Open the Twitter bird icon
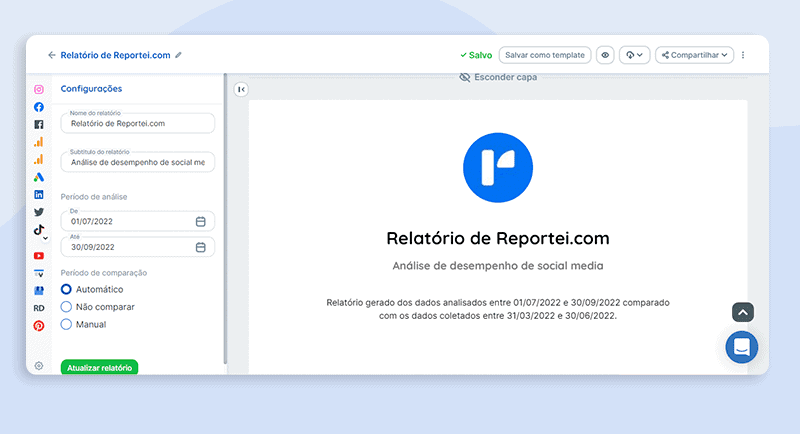This screenshot has width=800, height=434. click(x=39, y=212)
